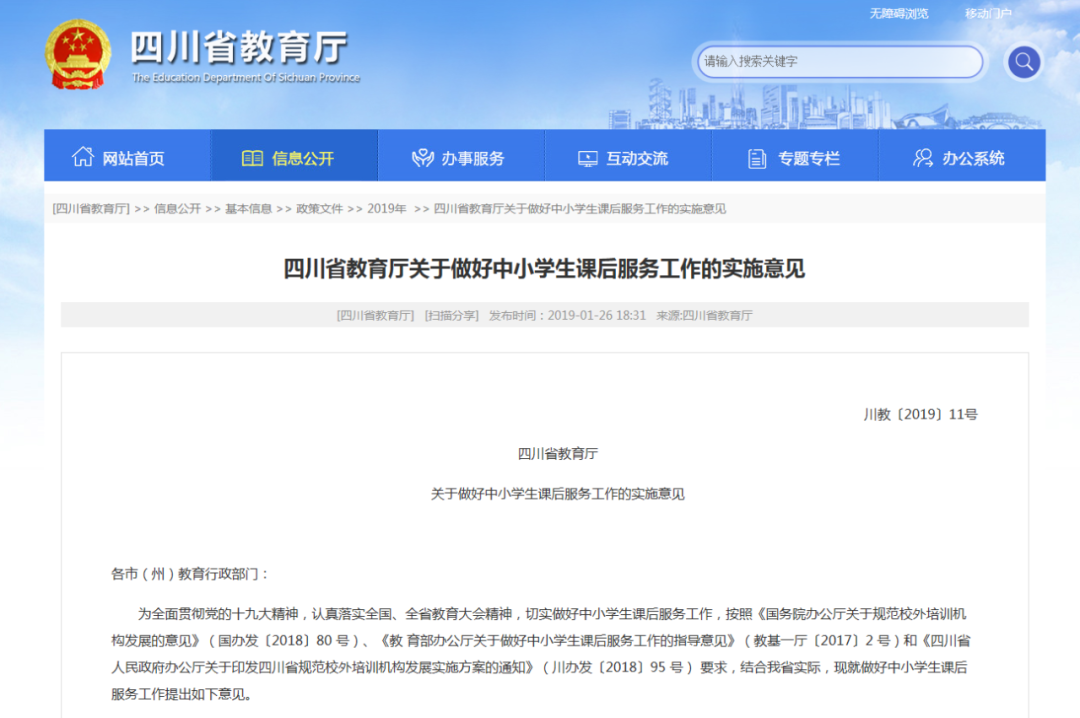Click the 无障碍浏览 link
1080x718 pixels.
click(x=899, y=13)
